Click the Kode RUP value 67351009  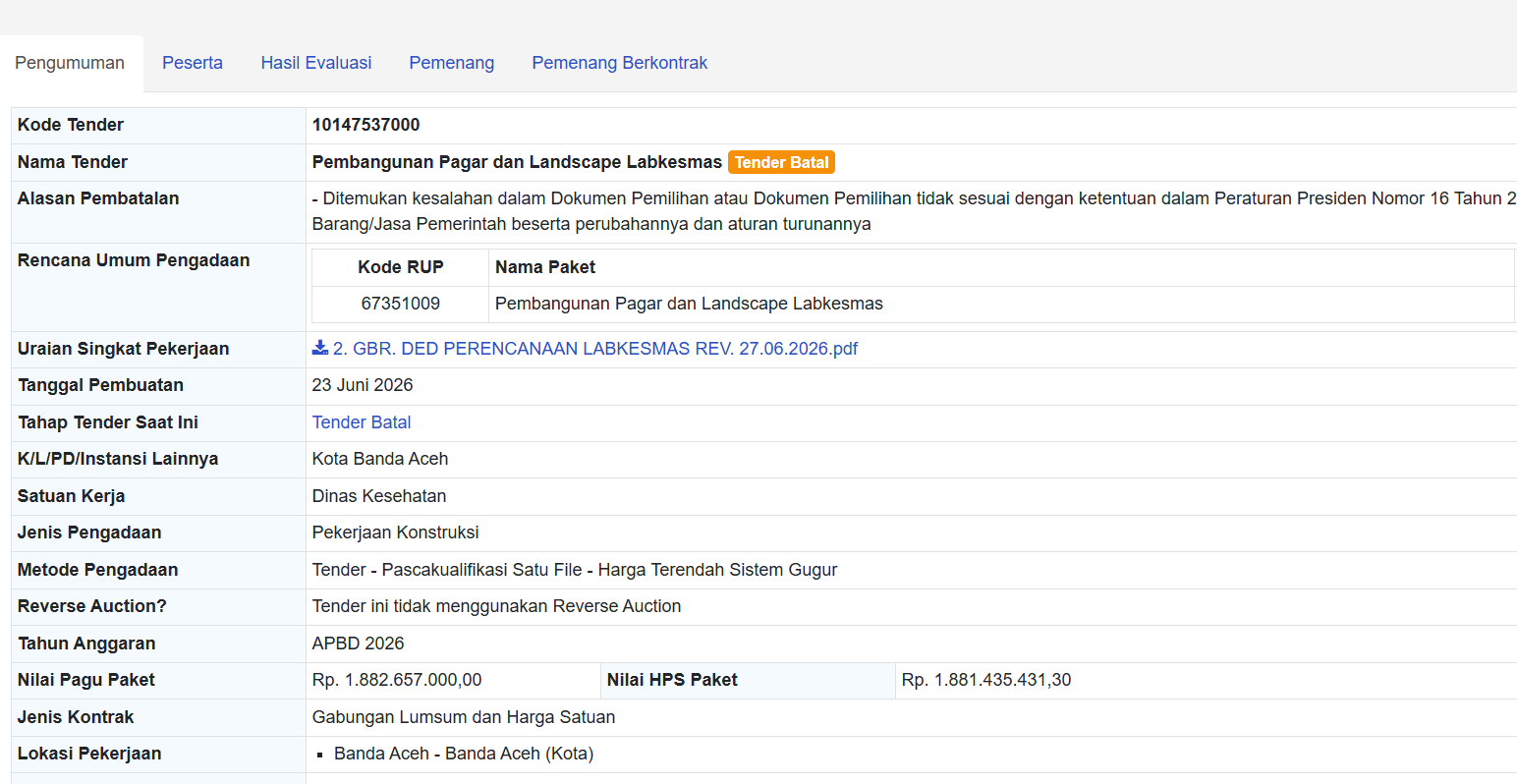(x=400, y=304)
